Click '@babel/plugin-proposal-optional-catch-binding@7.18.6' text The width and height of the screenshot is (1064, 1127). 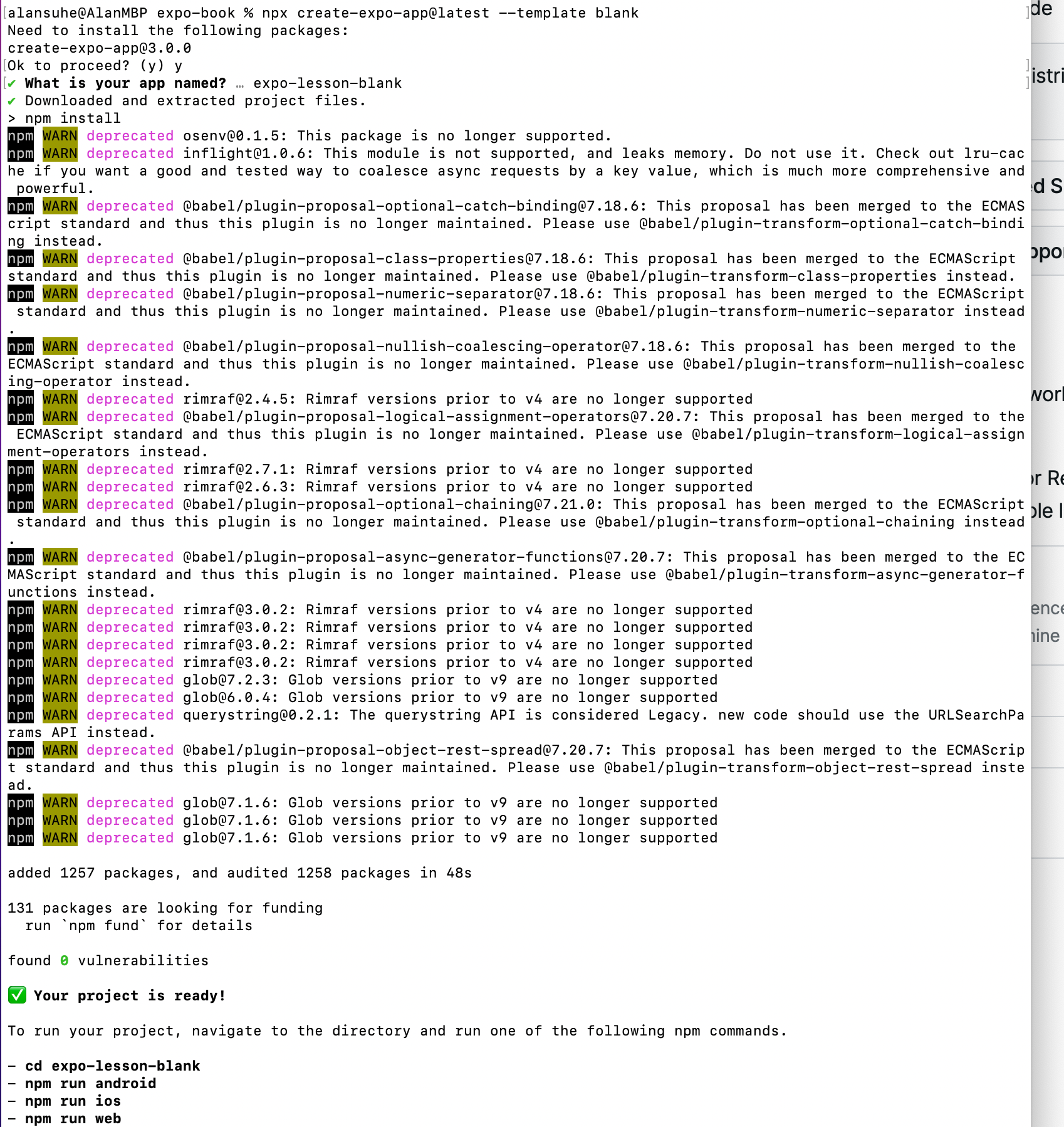coord(415,206)
